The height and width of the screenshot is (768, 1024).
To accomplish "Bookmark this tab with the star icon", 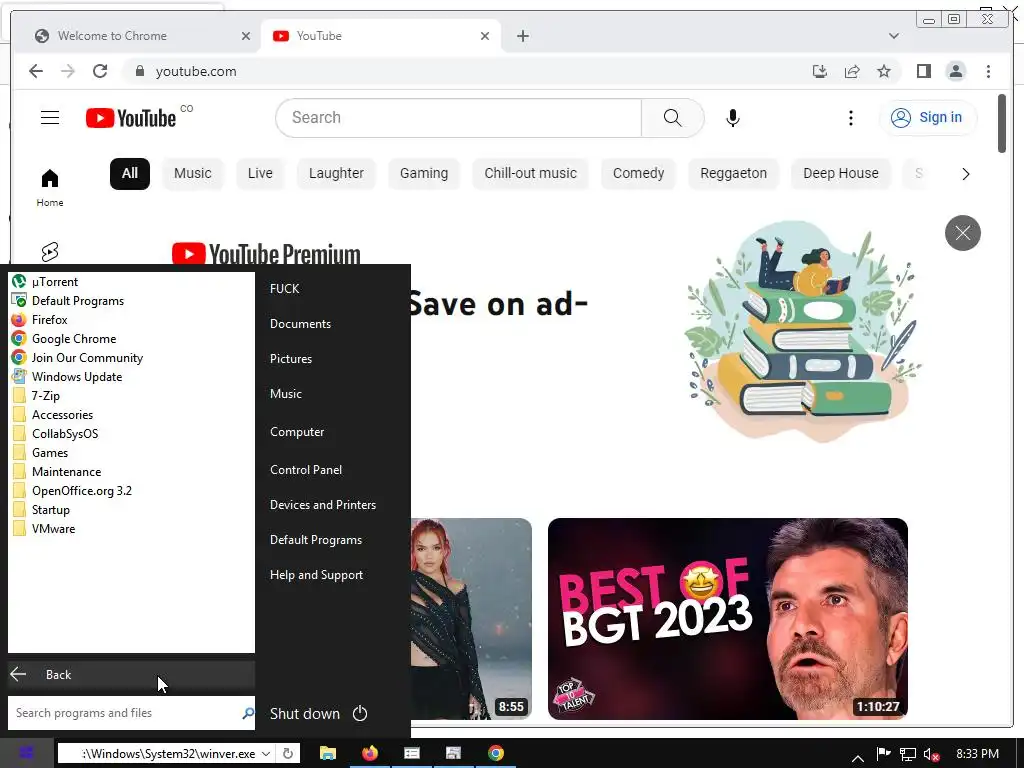I will [x=884, y=71].
